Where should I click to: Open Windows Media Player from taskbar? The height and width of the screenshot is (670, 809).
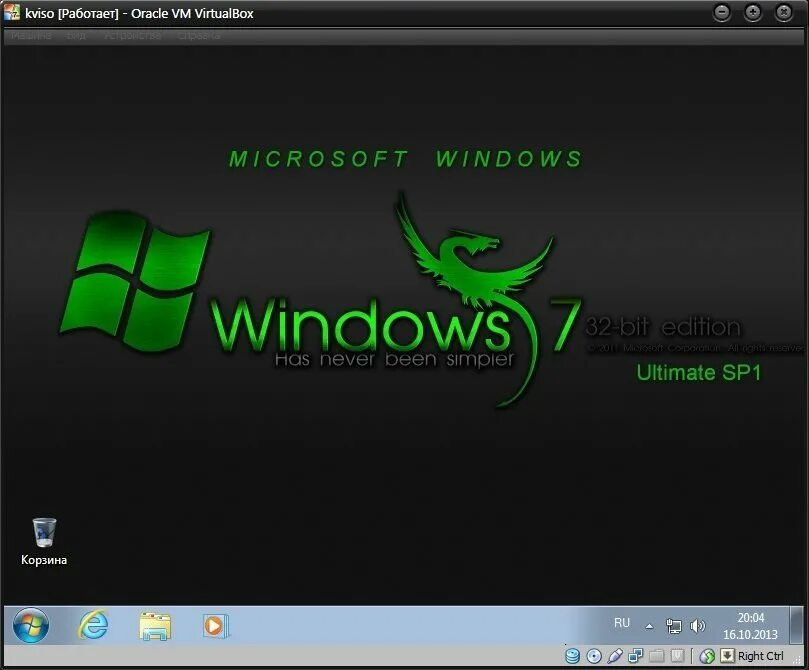point(216,626)
